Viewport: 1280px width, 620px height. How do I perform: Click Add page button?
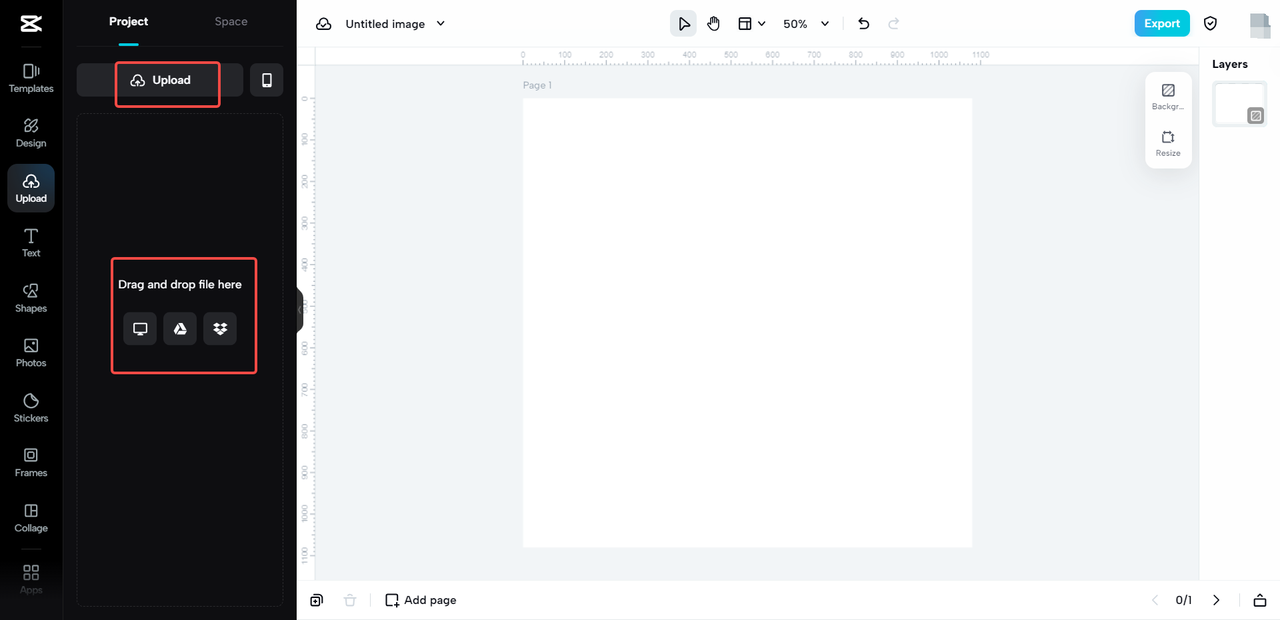(421, 600)
